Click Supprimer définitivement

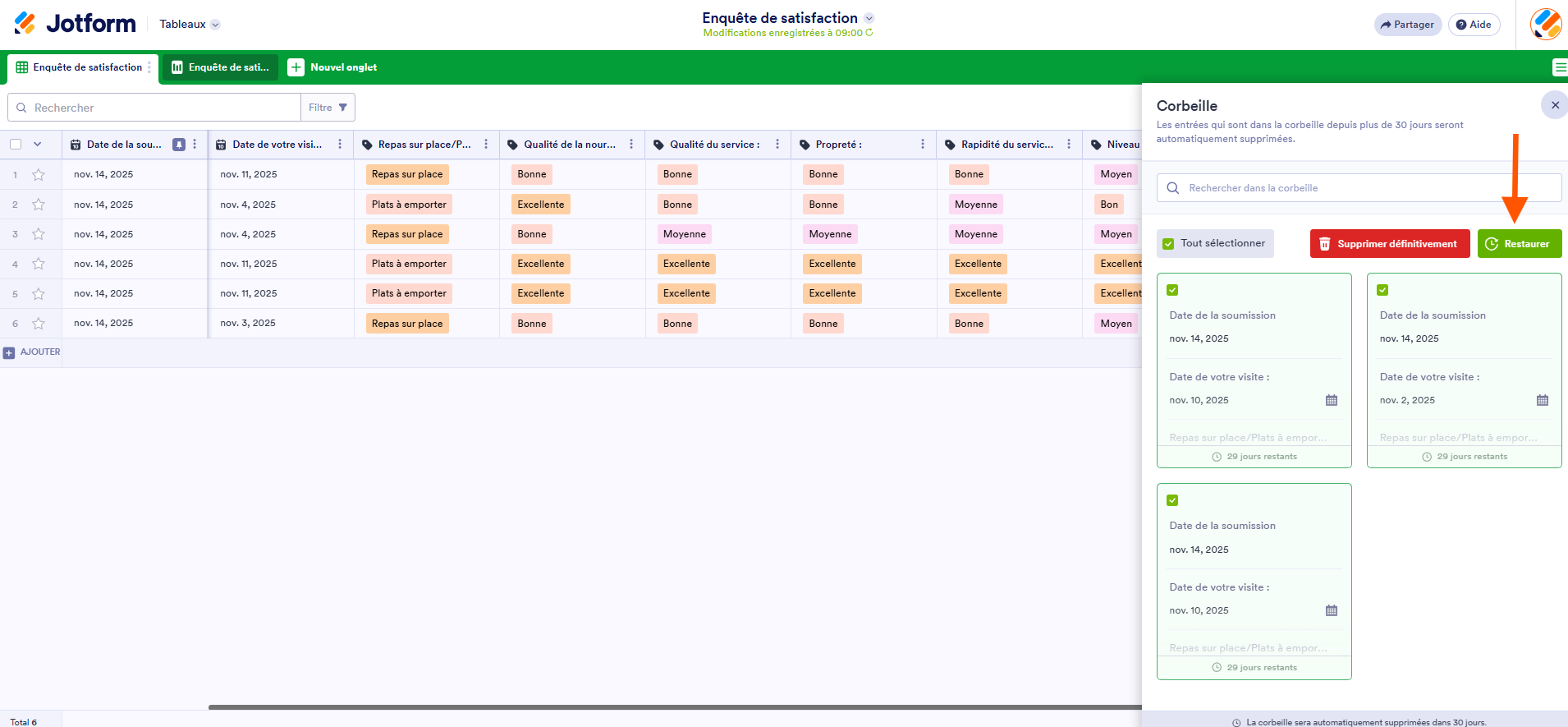click(1390, 244)
